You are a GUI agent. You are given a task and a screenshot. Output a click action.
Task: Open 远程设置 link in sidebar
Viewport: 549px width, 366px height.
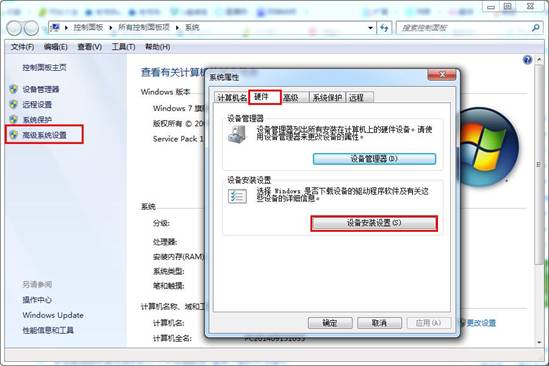(37, 104)
